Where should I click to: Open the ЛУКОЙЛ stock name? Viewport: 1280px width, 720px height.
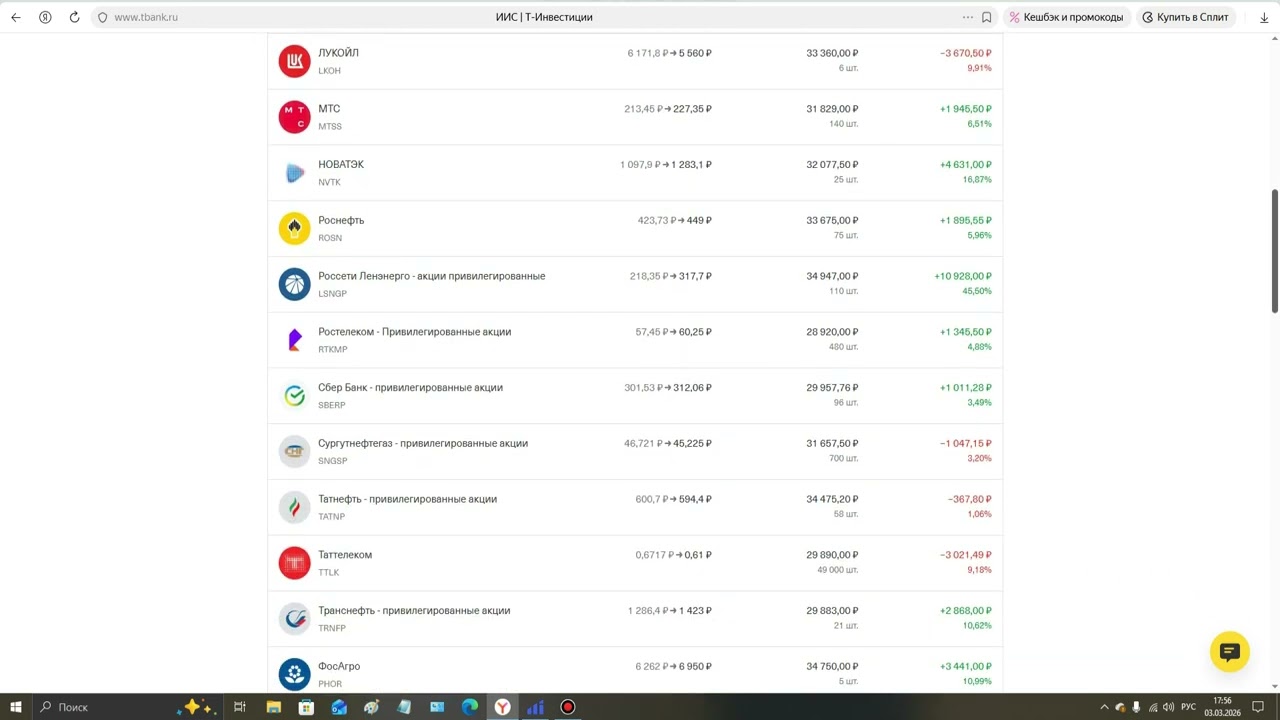pos(338,53)
